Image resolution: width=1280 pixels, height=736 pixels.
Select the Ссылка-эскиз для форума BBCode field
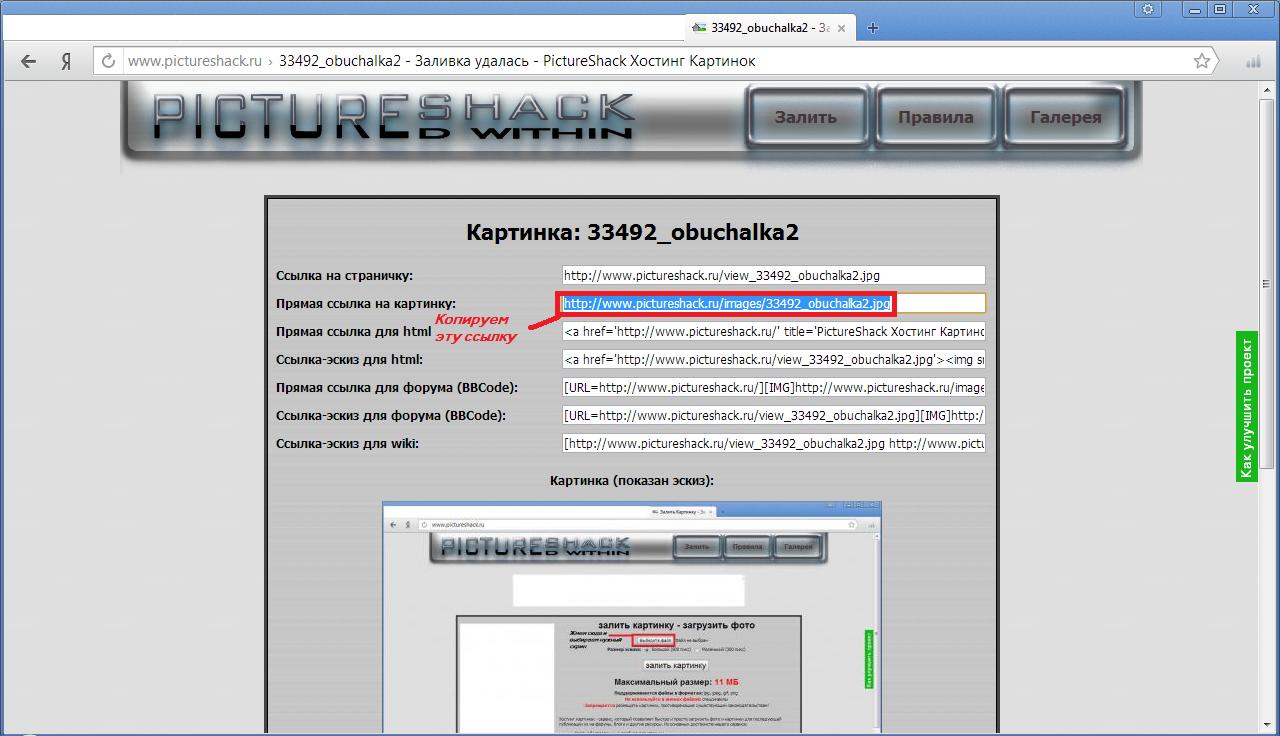click(x=773, y=415)
